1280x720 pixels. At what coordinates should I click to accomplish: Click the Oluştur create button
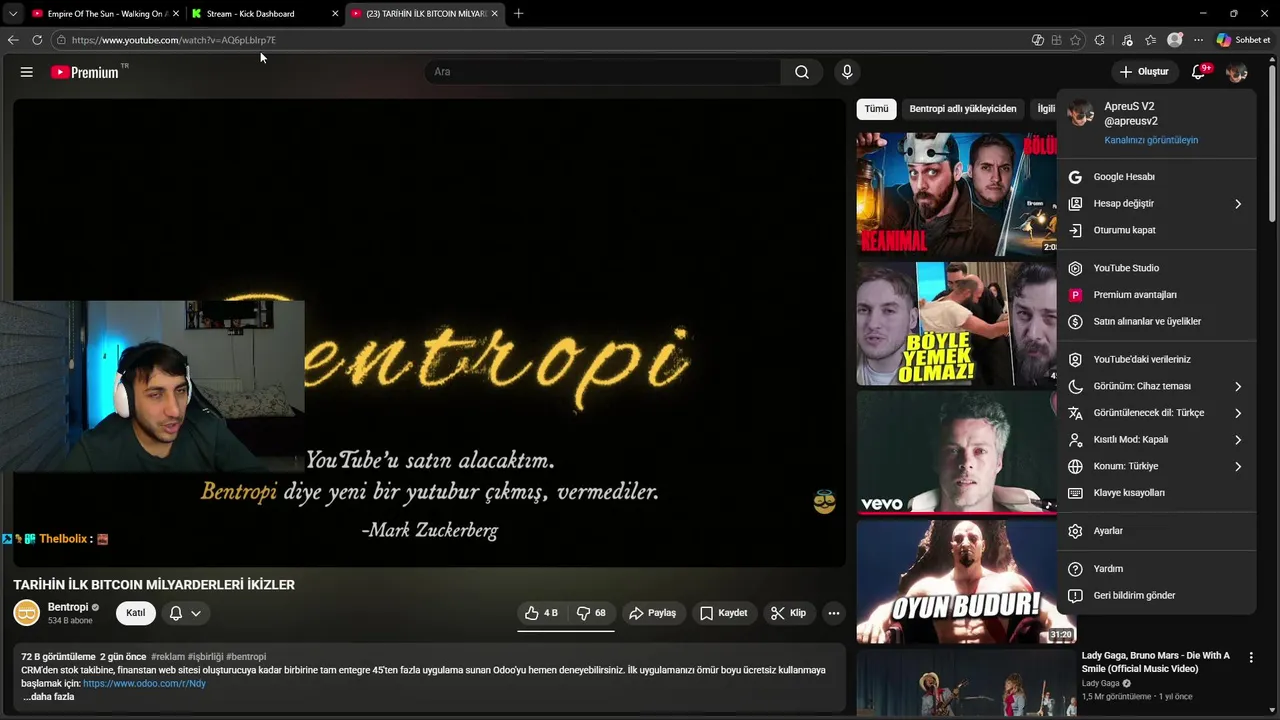coord(1144,72)
